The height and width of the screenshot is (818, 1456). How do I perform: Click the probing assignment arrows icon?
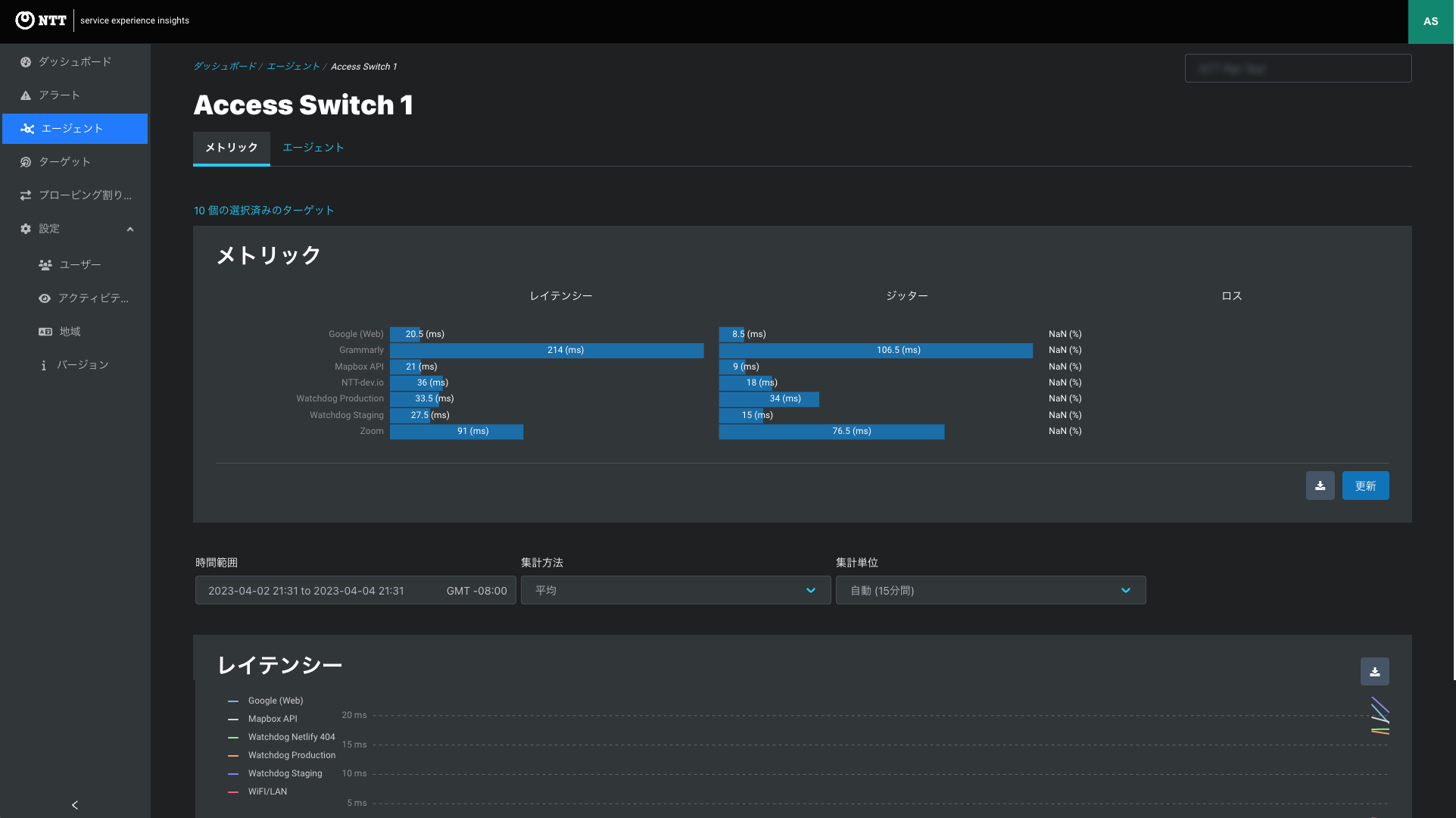(26, 195)
